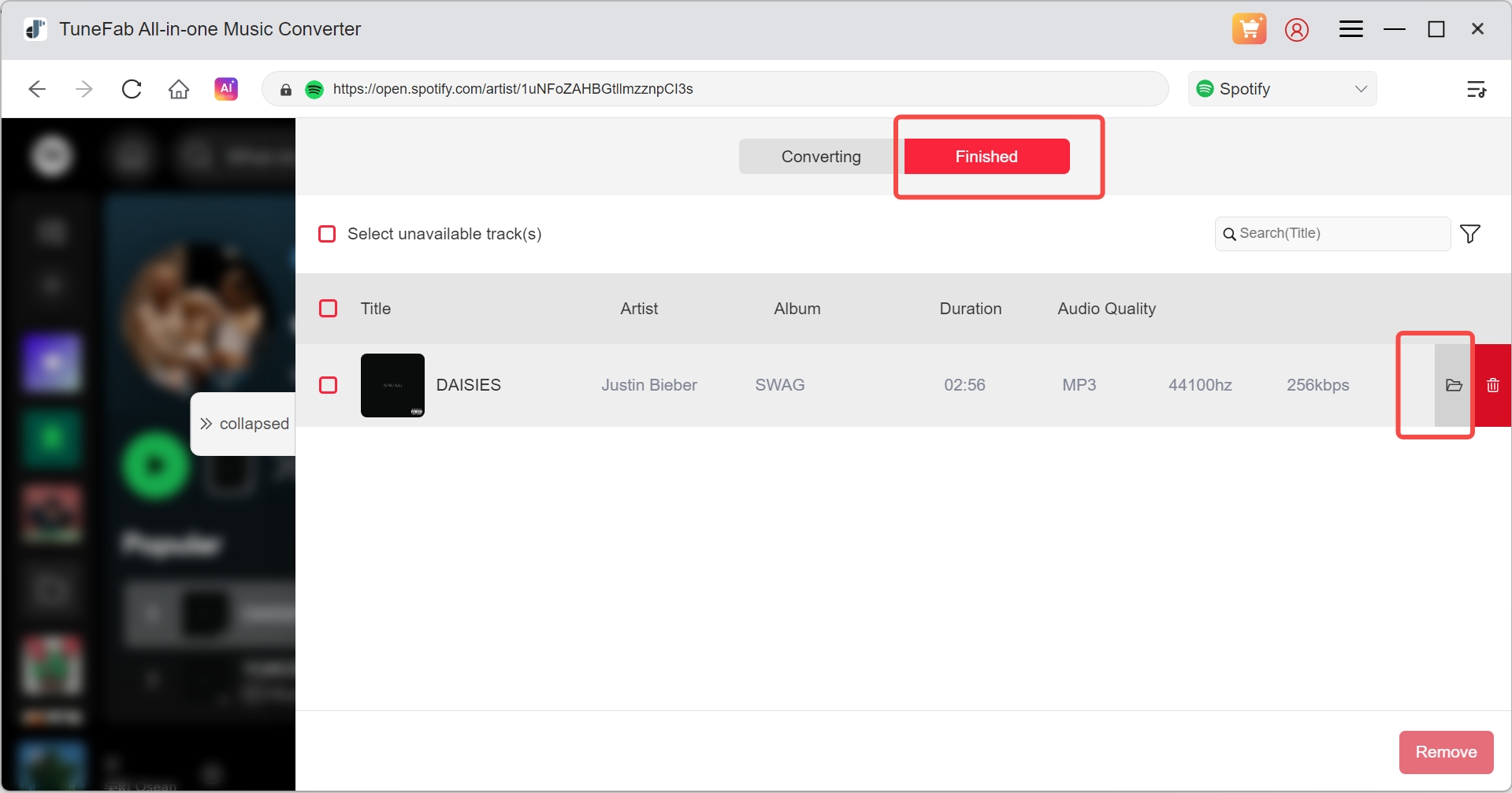Open the hamburger settings menu

(x=1350, y=28)
